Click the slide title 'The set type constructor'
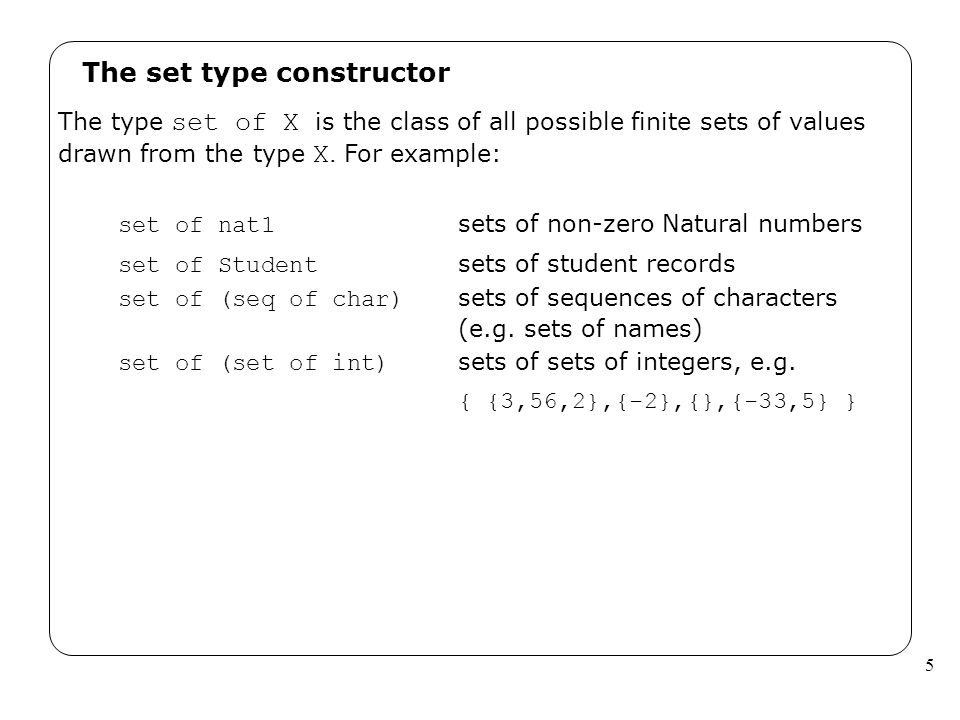 coord(266,73)
